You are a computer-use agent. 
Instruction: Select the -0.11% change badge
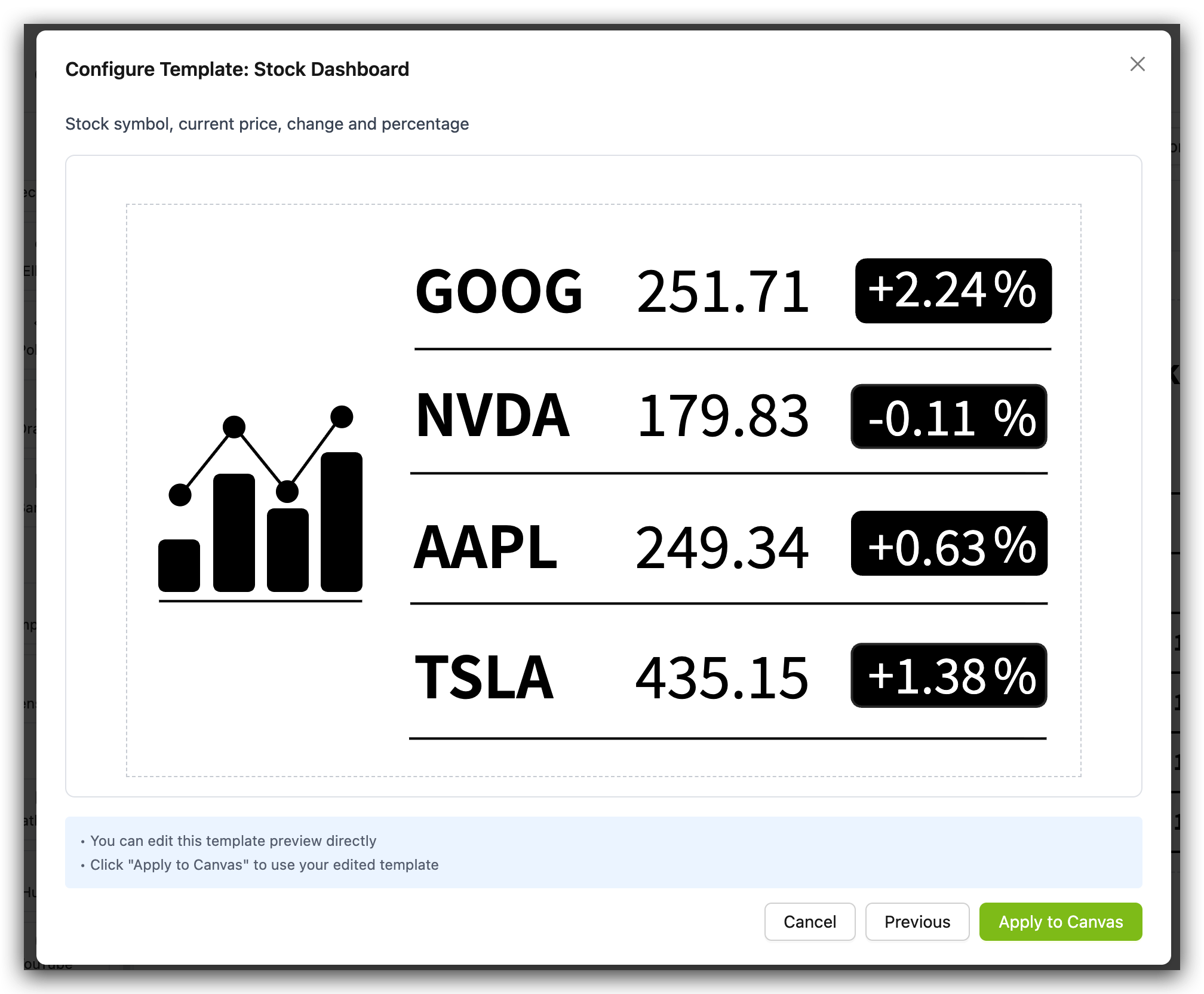coord(949,417)
